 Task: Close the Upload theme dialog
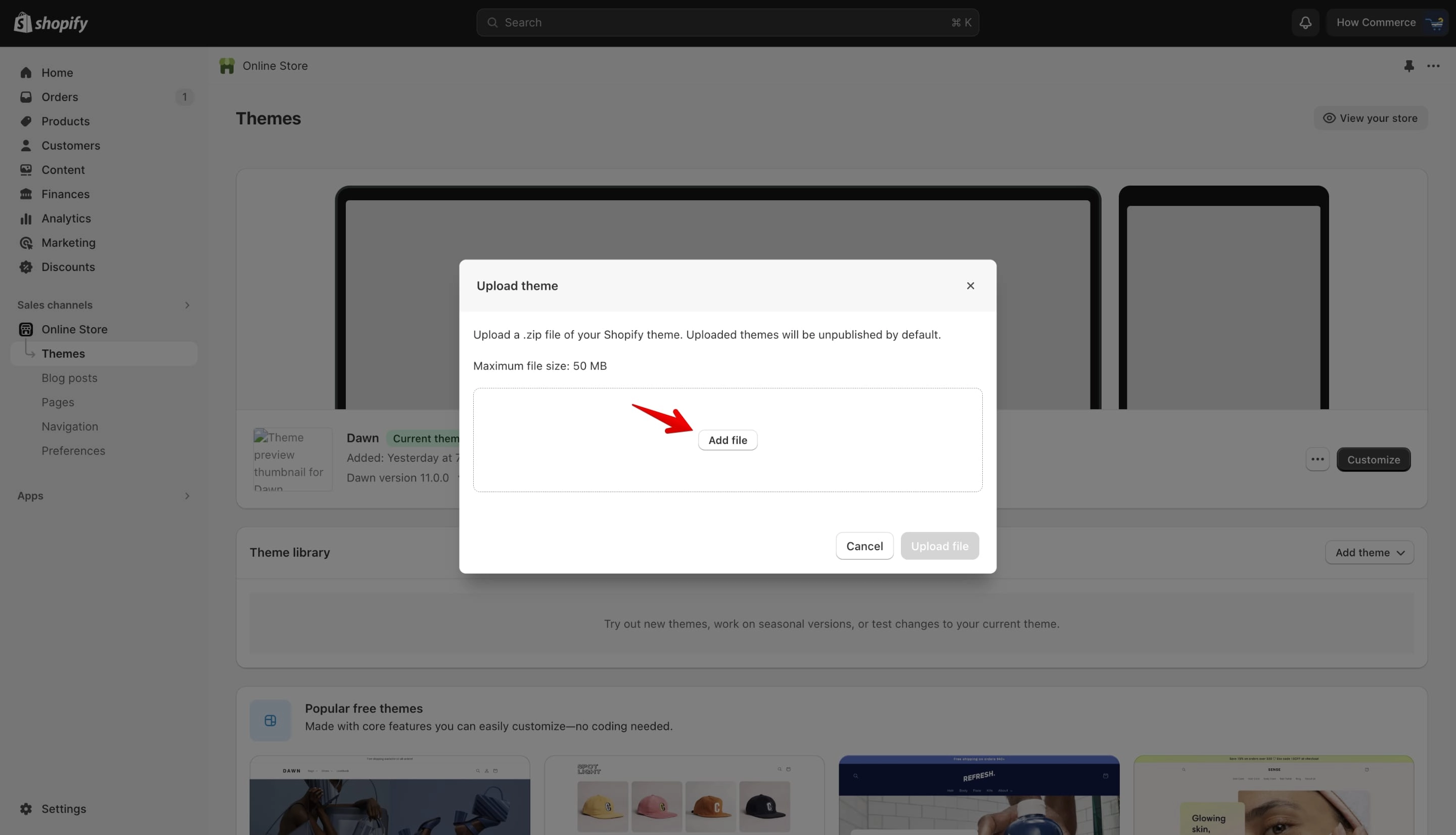970,286
